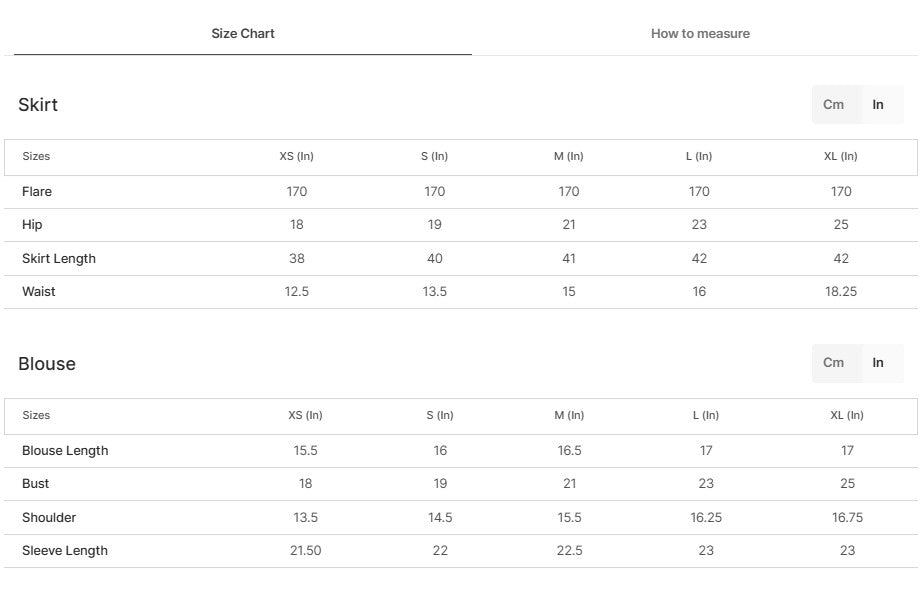The width and height of the screenshot is (923, 592).
Task: Click the Shoulder row label
Action: (x=49, y=518)
